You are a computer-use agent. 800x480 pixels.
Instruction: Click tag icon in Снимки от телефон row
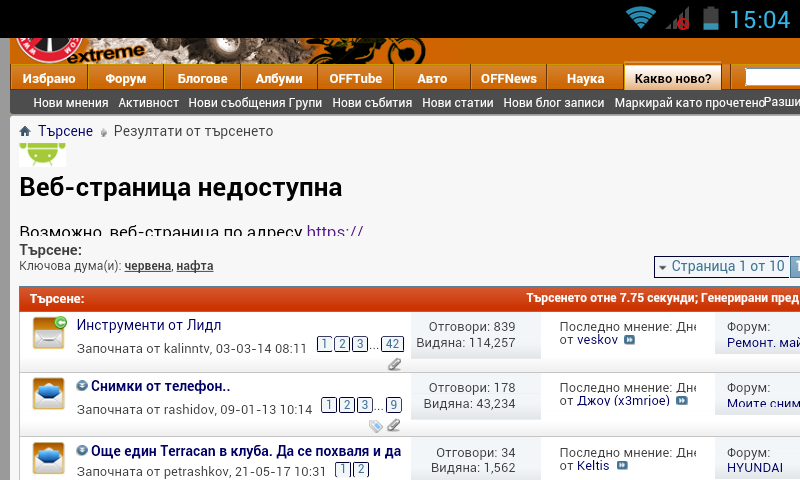[x=376, y=425]
